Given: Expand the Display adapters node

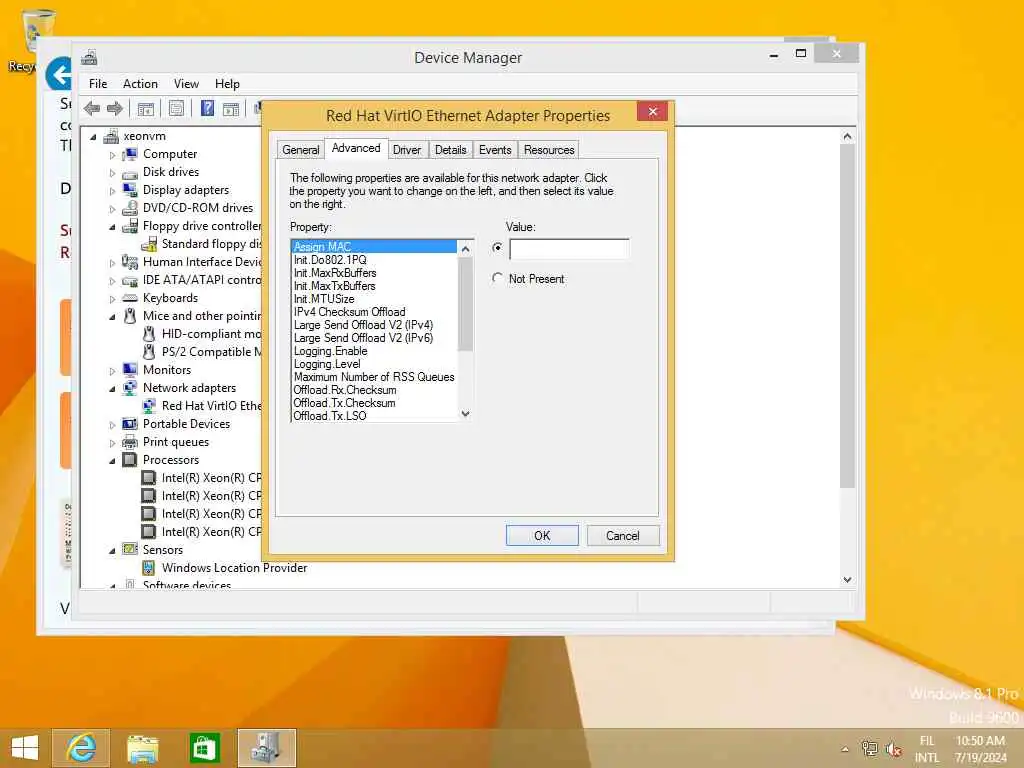Looking at the screenshot, I should (112, 191).
